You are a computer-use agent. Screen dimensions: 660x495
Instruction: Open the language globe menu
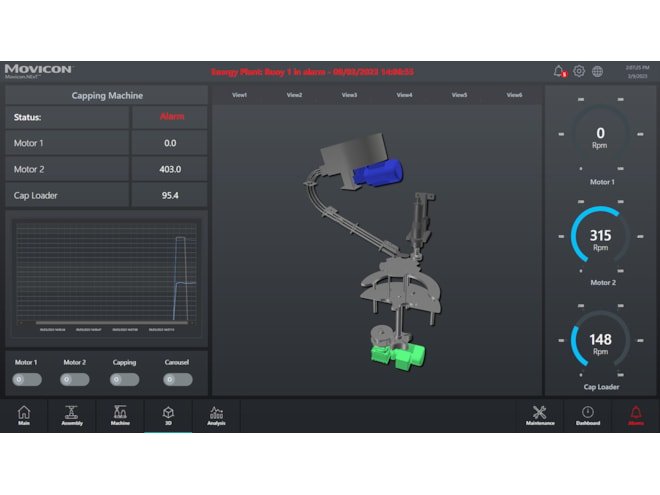click(597, 71)
